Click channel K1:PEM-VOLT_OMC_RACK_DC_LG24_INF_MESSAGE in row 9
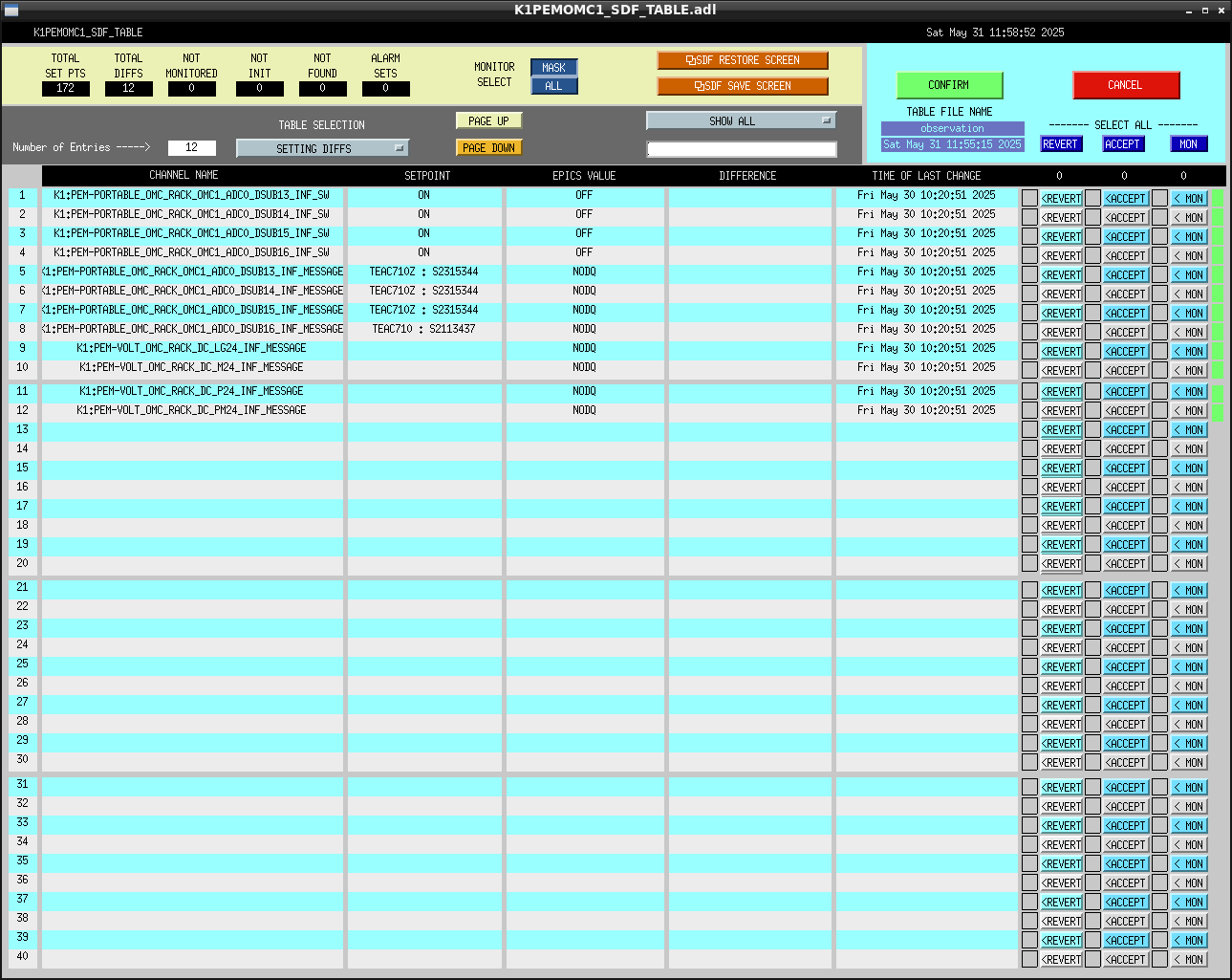 click(x=191, y=348)
